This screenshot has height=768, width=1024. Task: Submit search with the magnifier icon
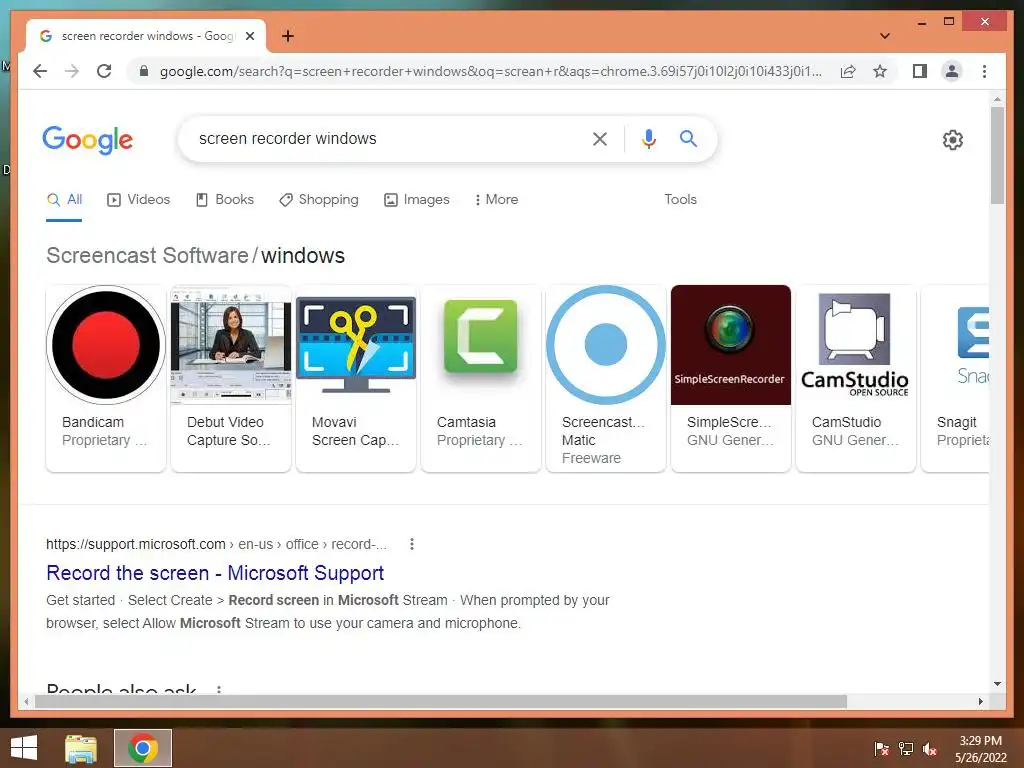[688, 138]
